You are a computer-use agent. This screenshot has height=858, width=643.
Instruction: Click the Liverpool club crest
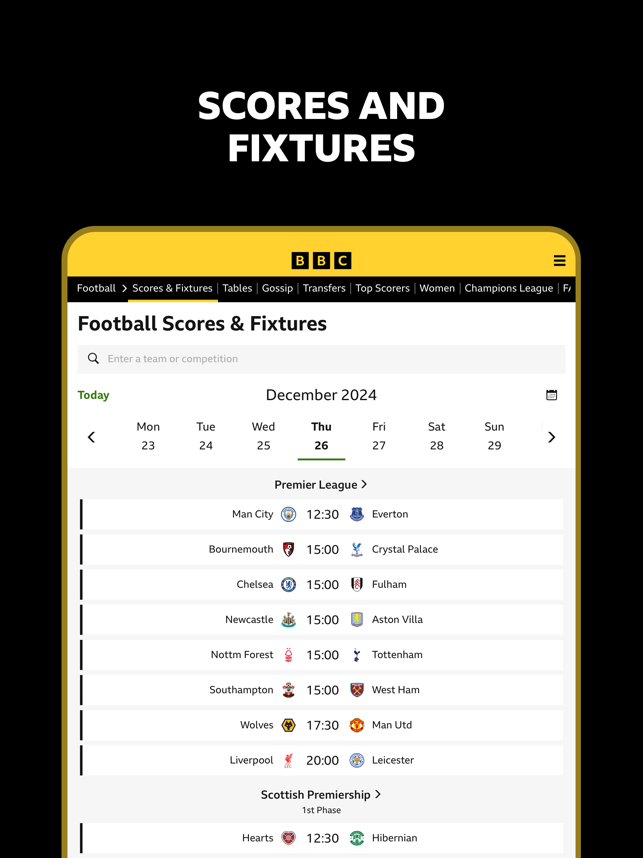pos(288,760)
